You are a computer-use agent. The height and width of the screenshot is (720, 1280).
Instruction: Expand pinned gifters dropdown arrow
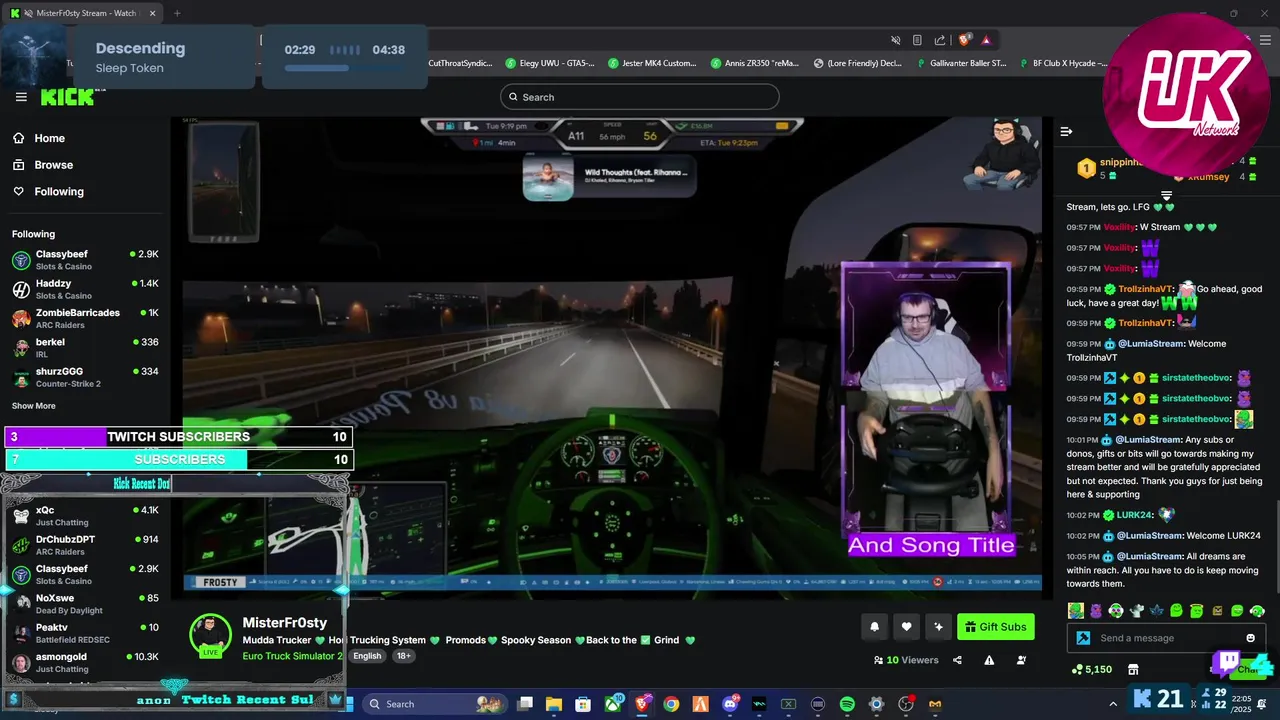click(1166, 195)
